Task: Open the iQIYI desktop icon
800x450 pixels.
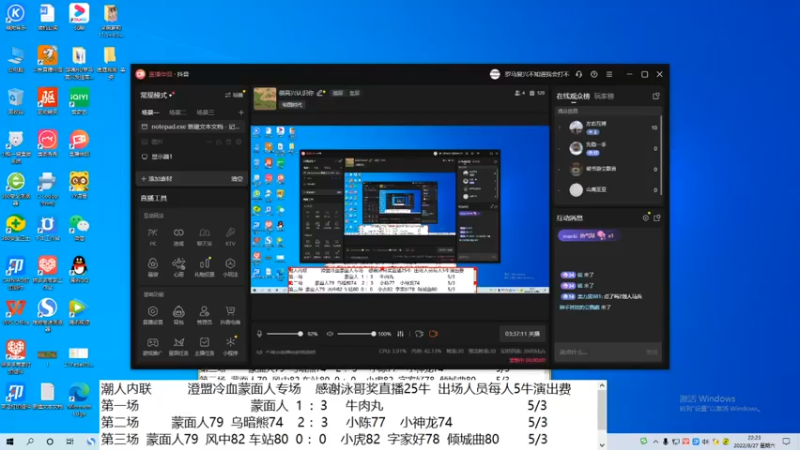Action: pos(79,101)
